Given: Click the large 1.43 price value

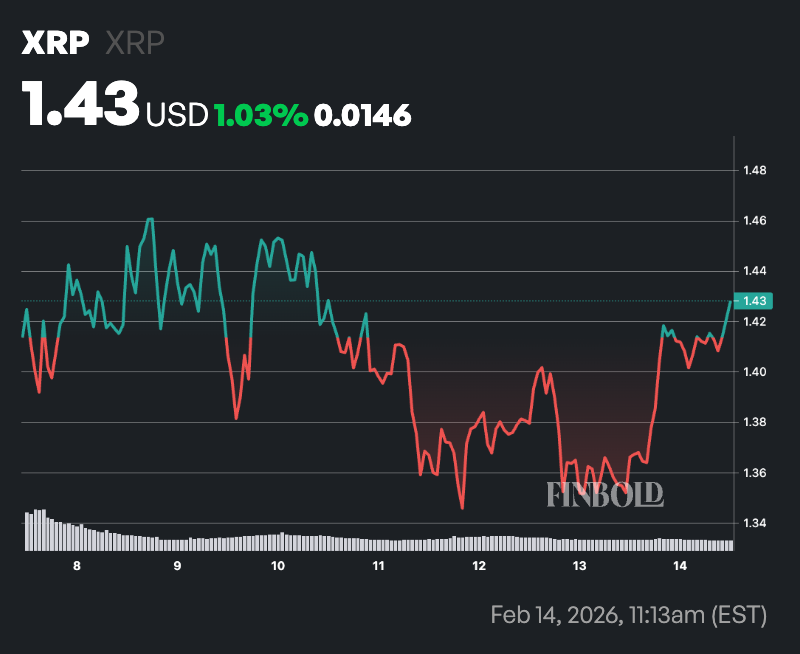Looking at the screenshot, I should pos(82,105).
